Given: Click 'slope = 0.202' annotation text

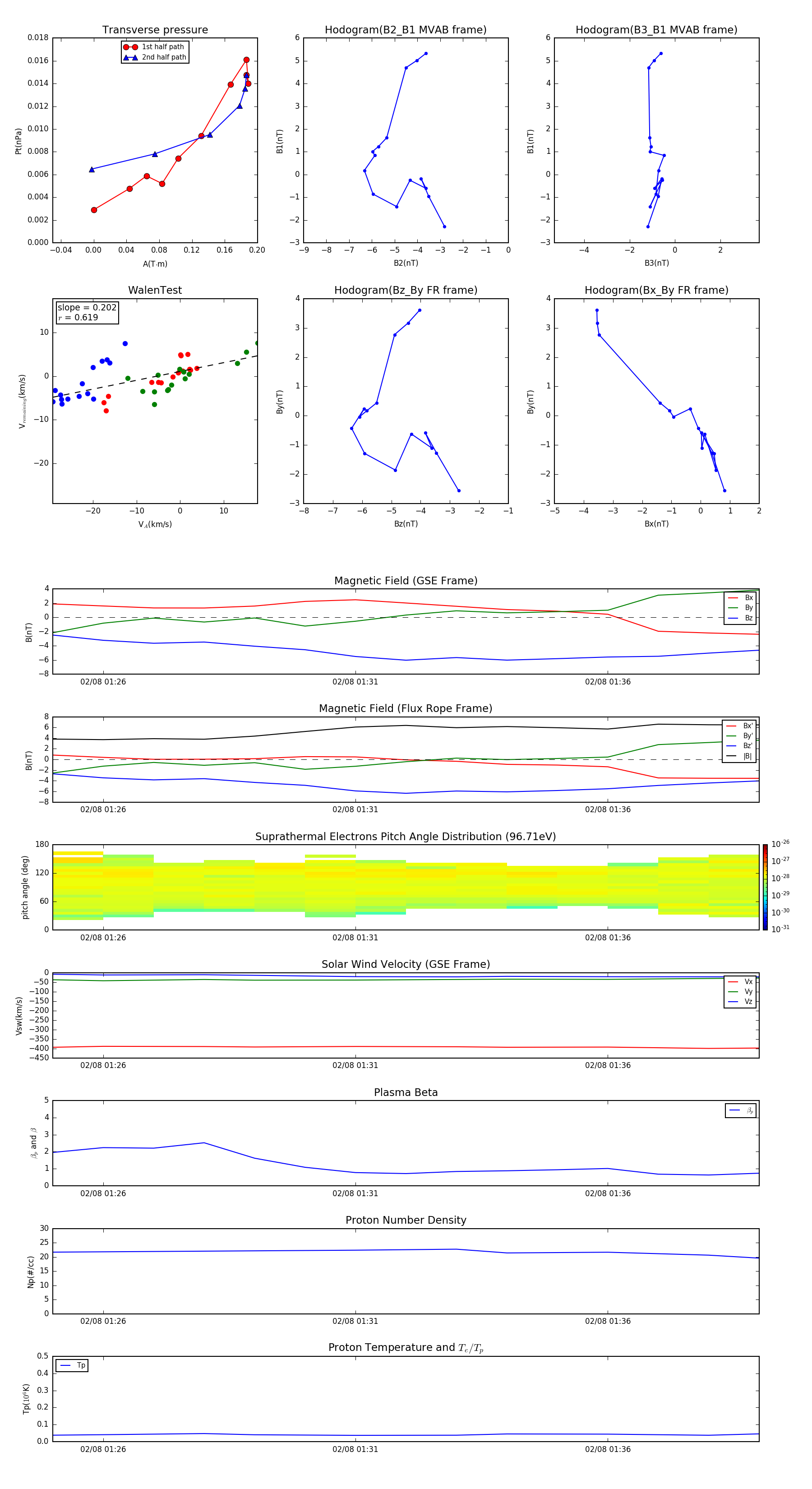Looking at the screenshot, I should [87, 308].
